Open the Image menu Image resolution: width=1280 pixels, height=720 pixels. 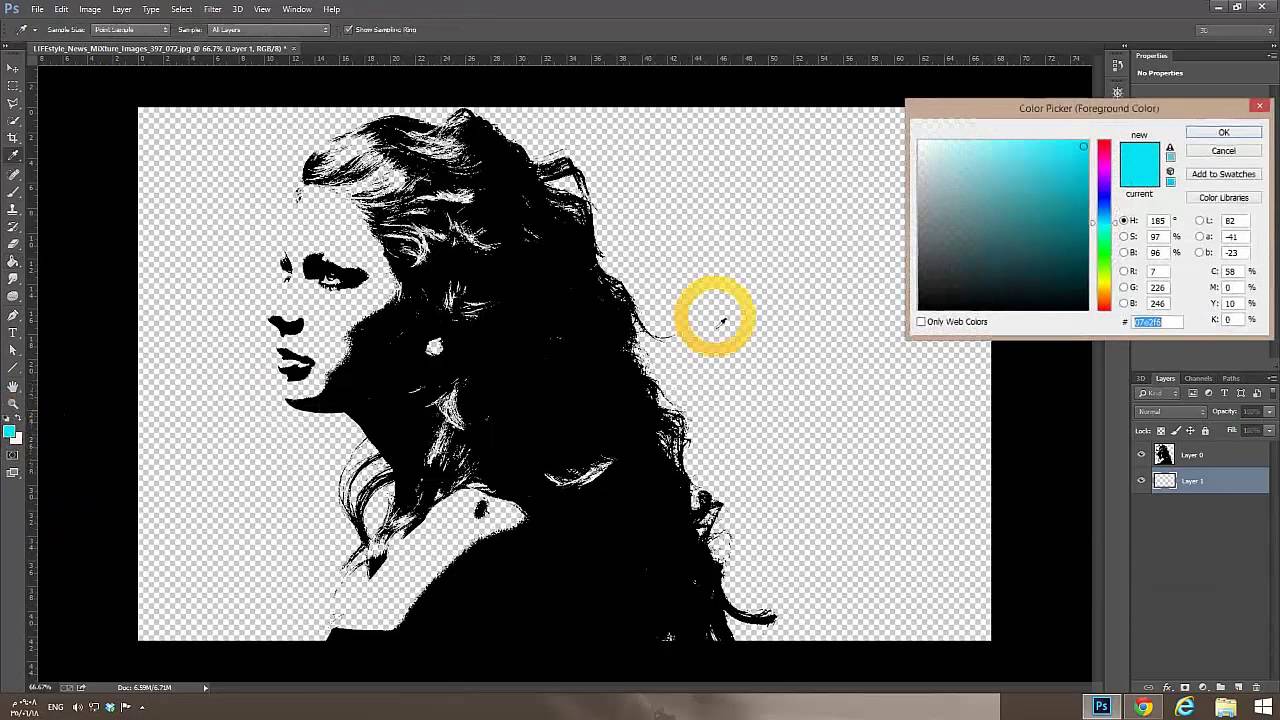90,9
